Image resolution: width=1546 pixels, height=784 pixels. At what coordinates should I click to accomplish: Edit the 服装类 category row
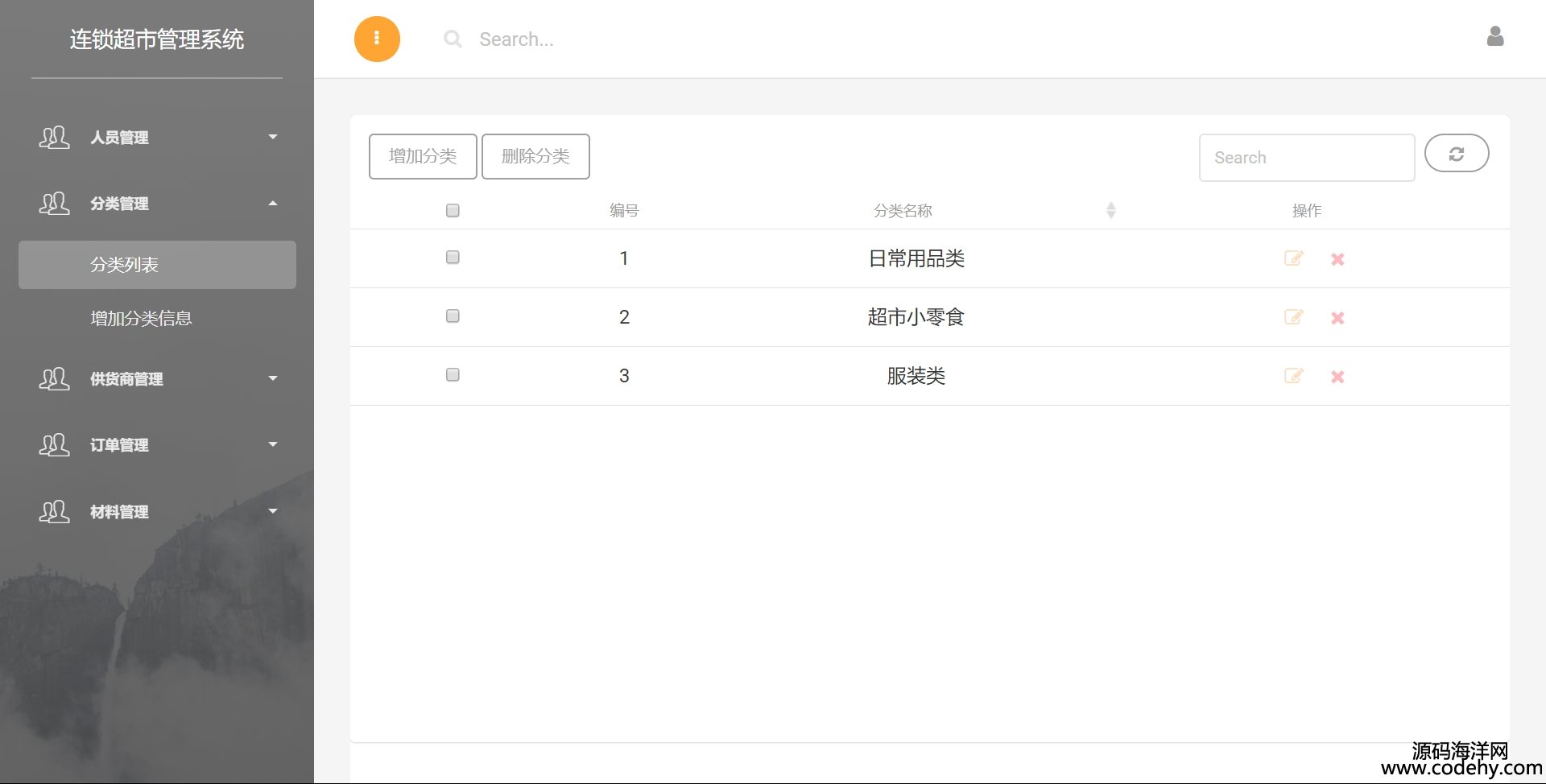point(1293,376)
